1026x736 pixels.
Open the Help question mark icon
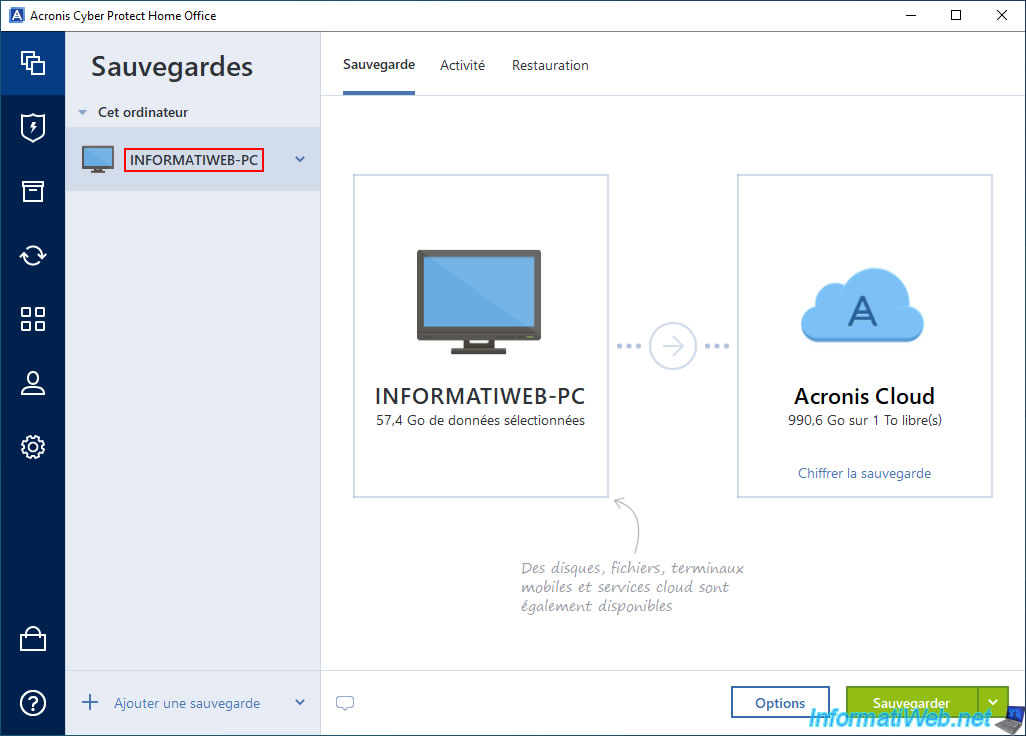[33, 703]
